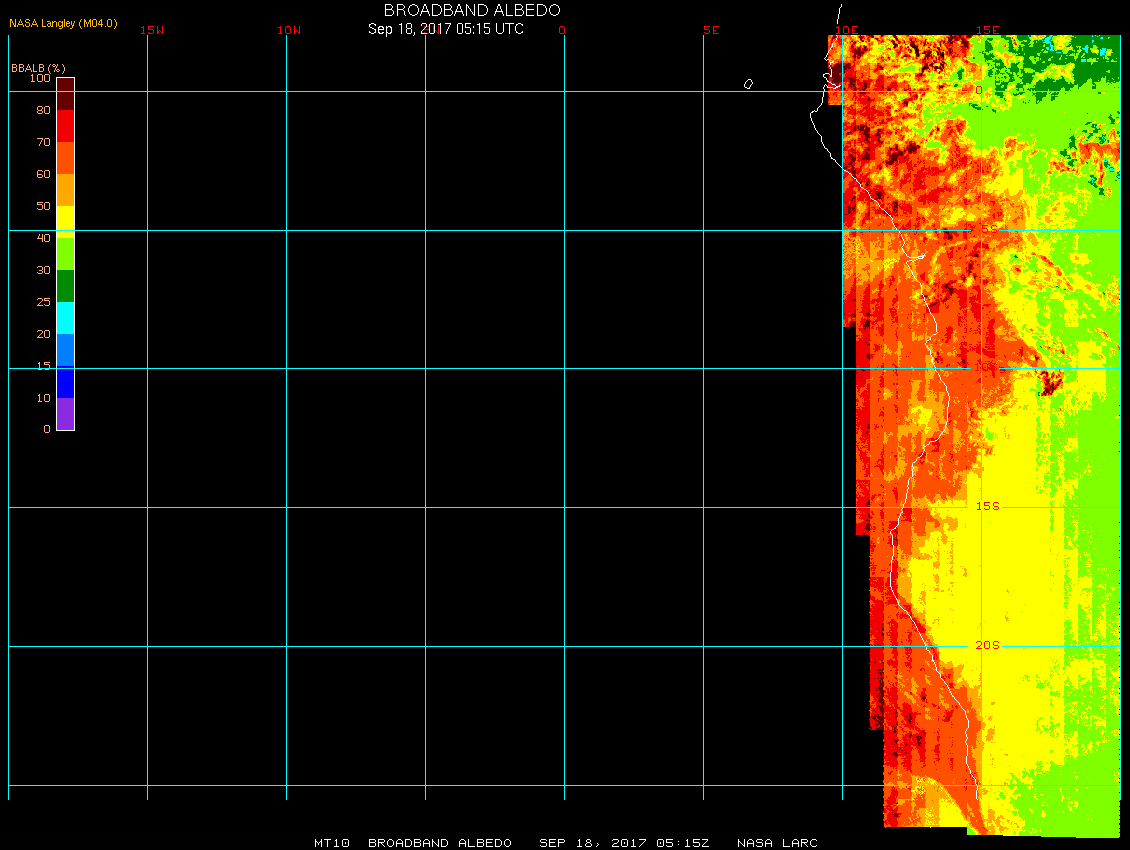Select the bright red legend swatch
This screenshot has height=850, width=1130.
point(65,126)
